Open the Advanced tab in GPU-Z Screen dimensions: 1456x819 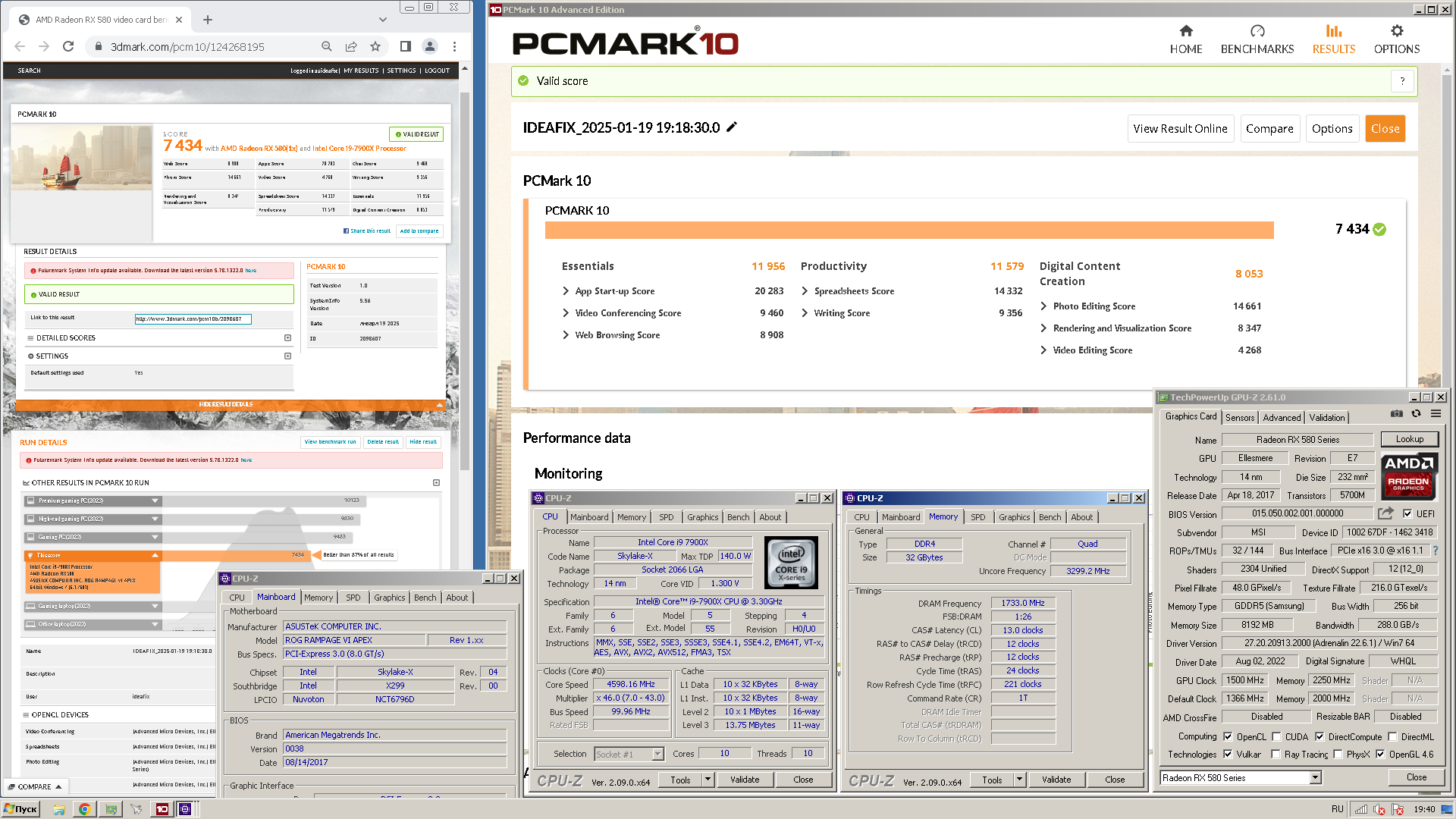point(1282,418)
